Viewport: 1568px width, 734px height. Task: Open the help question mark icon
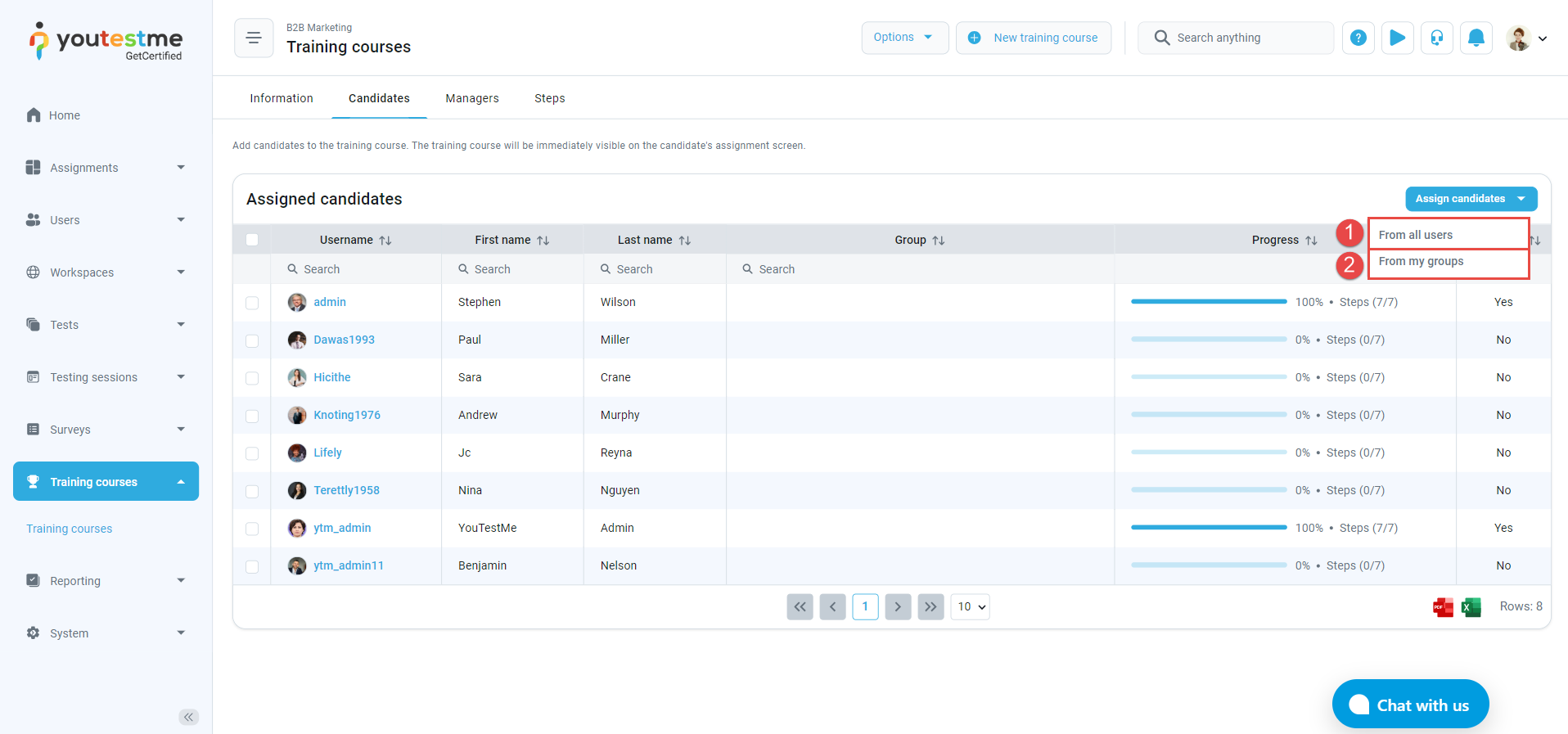tap(1358, 38)
